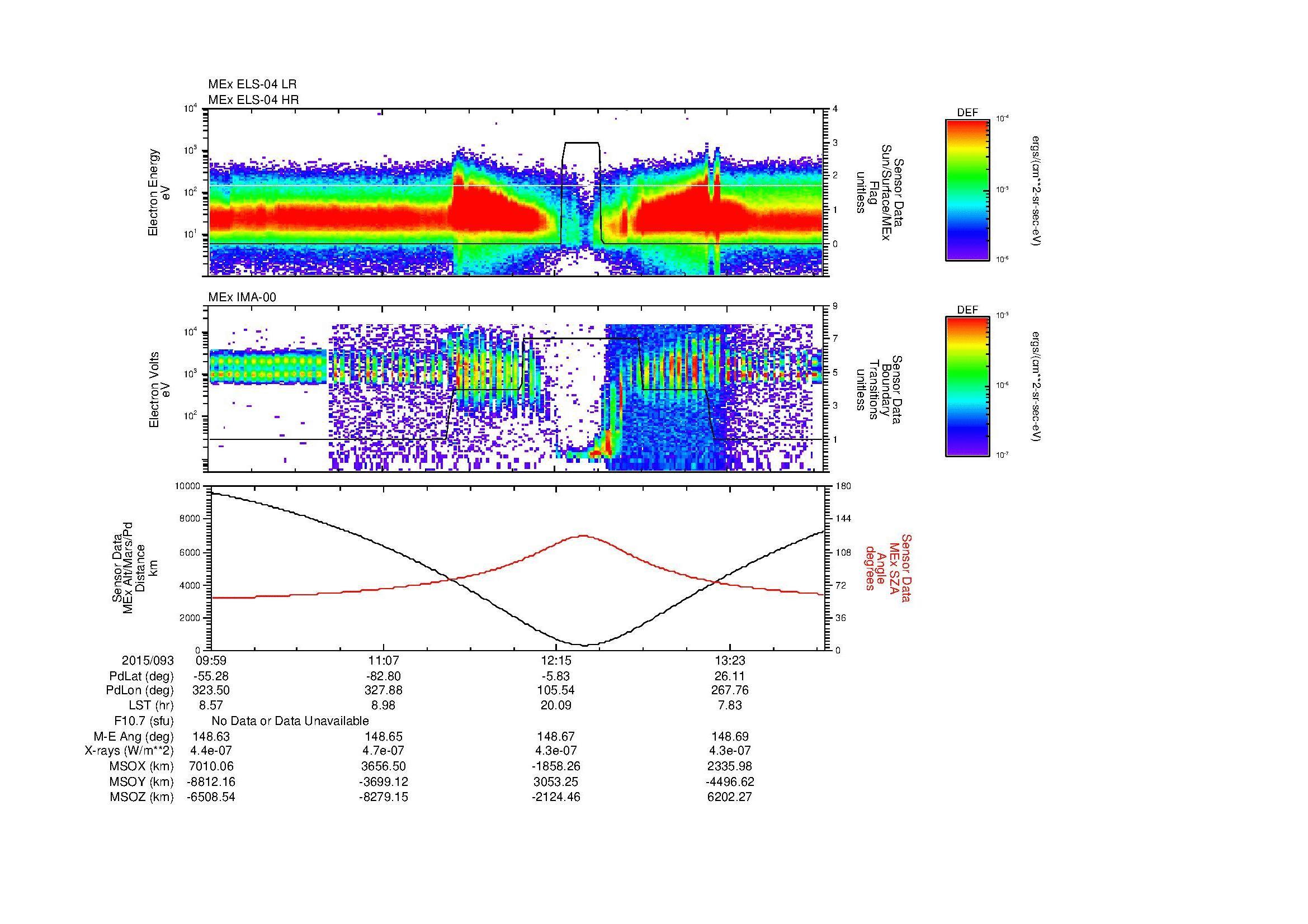1308x924 pixels.
Task: Click the MSOY value '-4496.62'
Action: [729, 781]
